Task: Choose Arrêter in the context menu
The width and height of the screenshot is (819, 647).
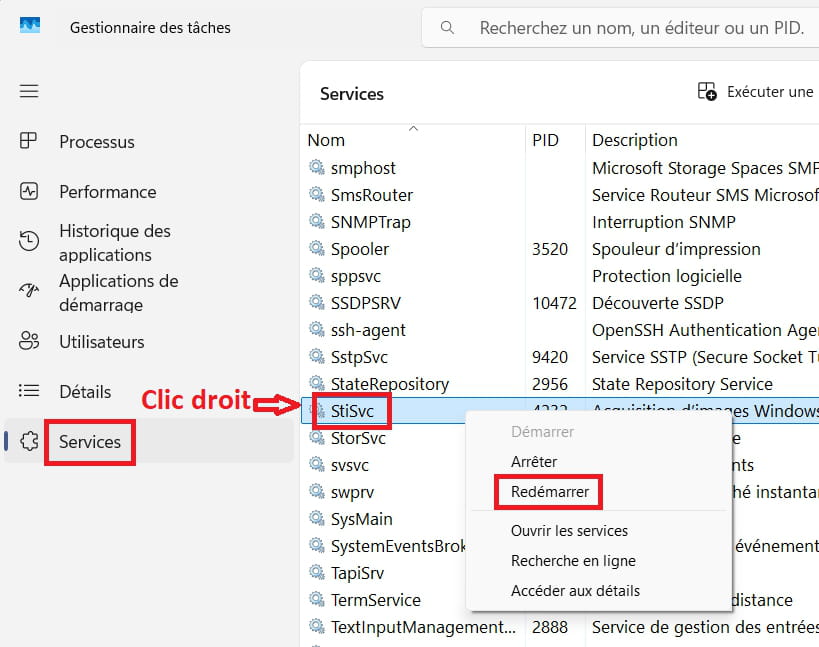Action: 534,462
